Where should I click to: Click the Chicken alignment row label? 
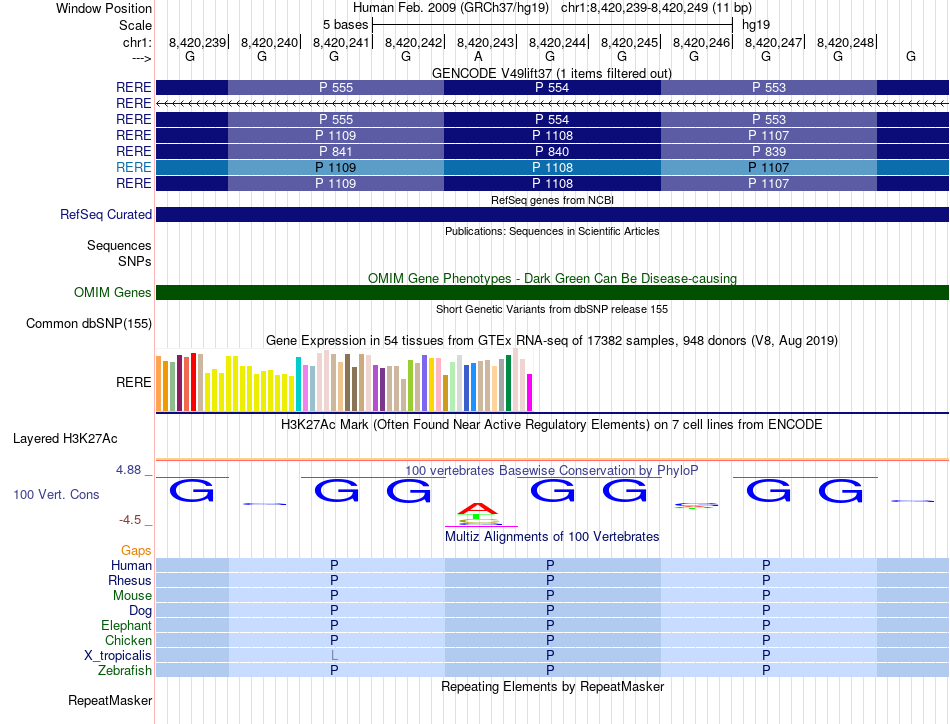pos(128,640)
